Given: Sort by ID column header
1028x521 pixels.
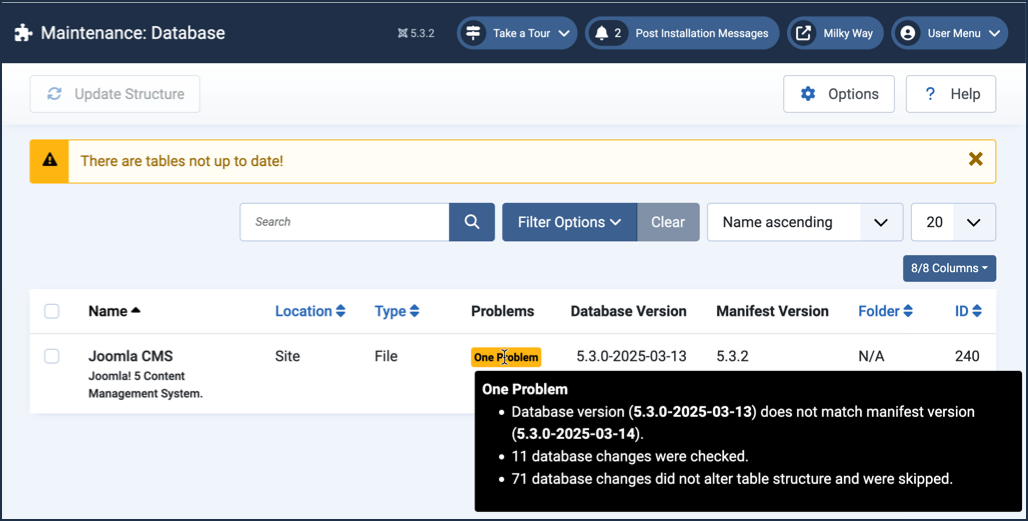Looking at the screenshot, I should (x=968, y=311).
